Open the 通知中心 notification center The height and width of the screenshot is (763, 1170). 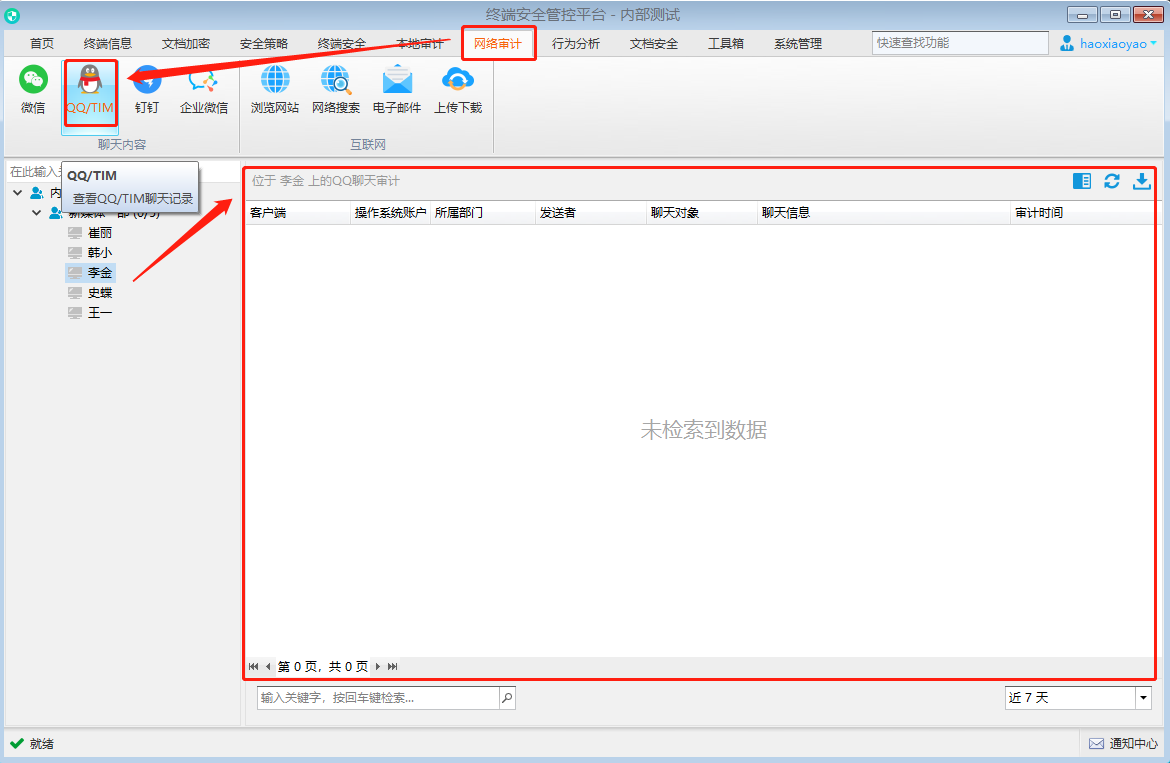point(1124,744)
